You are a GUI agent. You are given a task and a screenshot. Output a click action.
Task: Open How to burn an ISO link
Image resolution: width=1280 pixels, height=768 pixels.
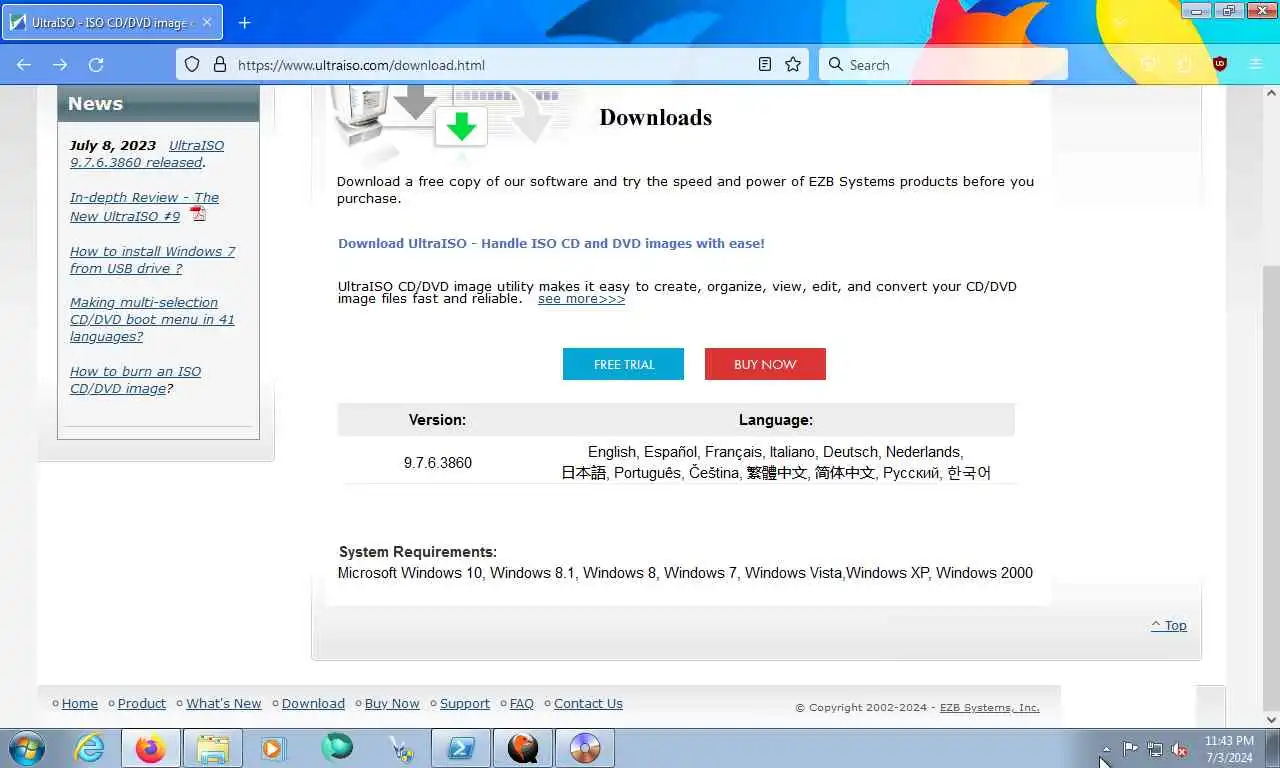(135, 380)
